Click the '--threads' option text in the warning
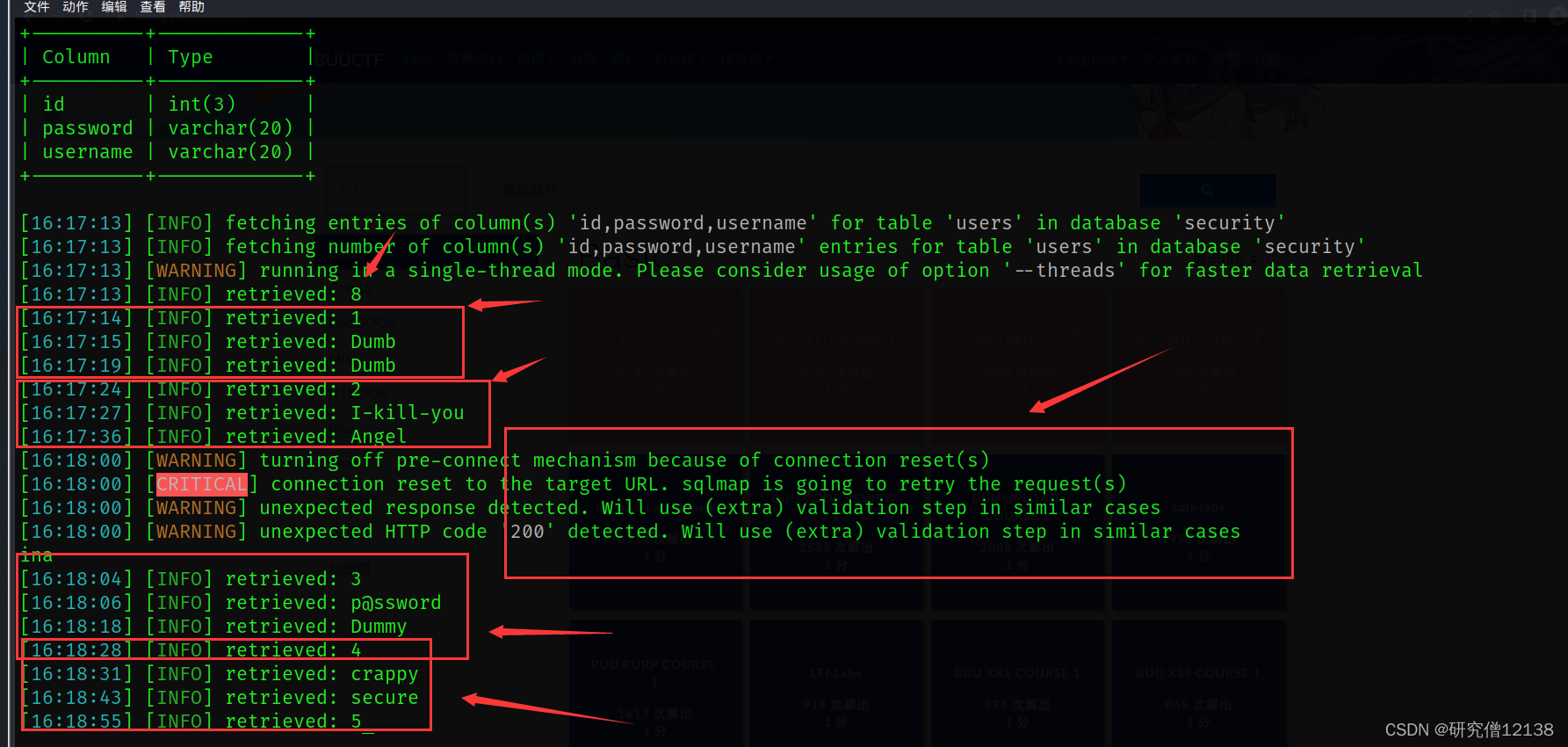This screenshot has width=1568, height=747. tap(1063, 271)
